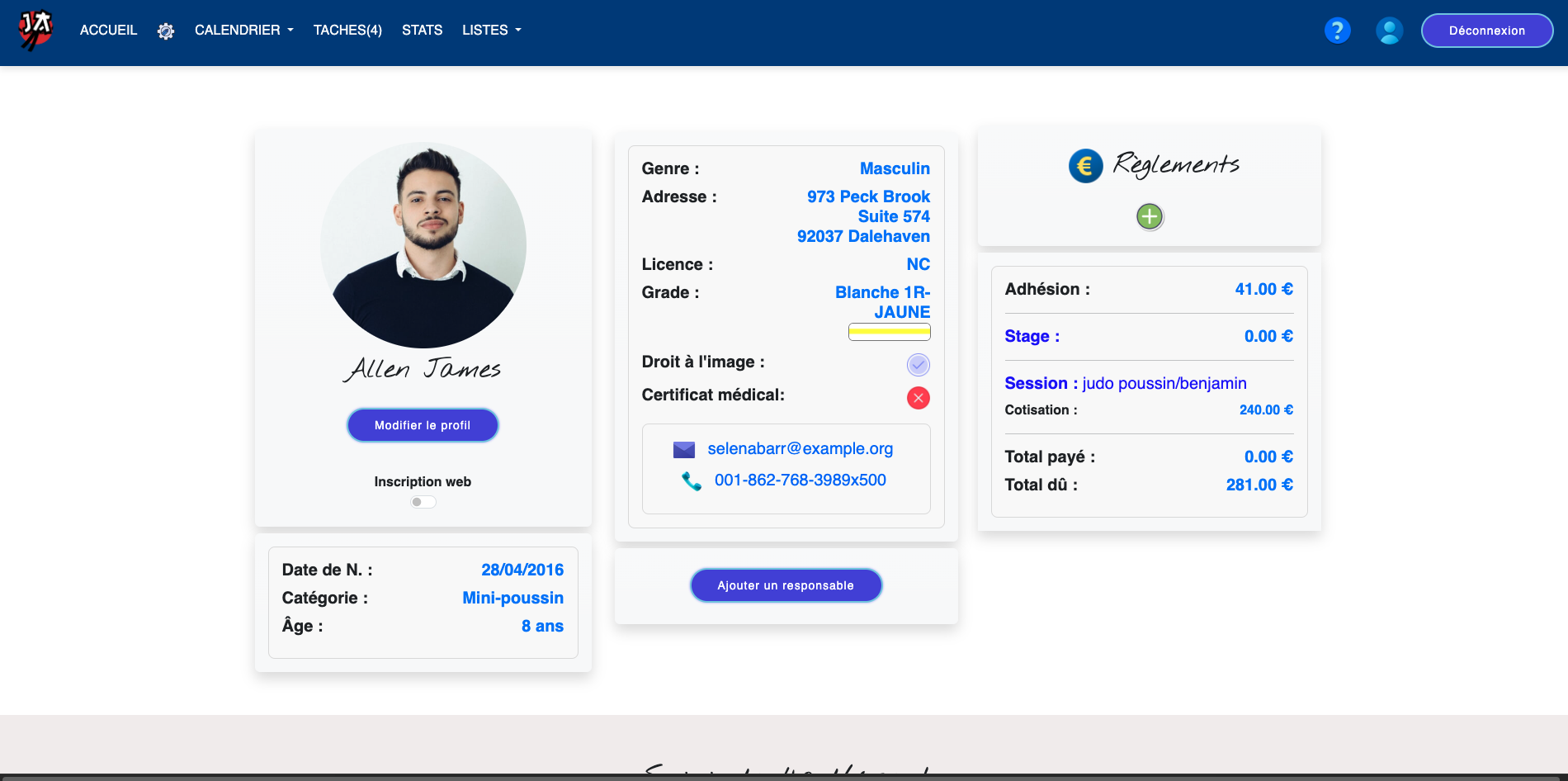This screenshot has height=781, width=1568.
Task: Go to ACCUEIL
Action: click(x=108, y=31)
